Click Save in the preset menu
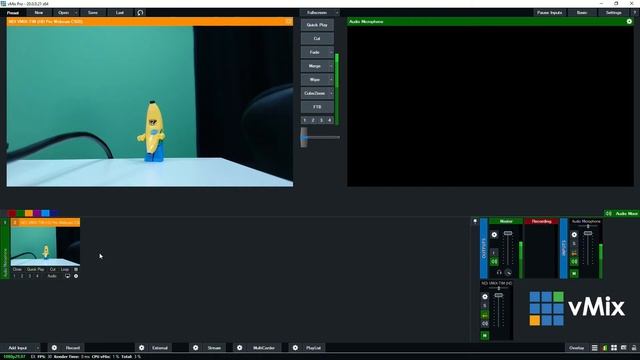The width and height of the screenshot is (640, 360). 93,13
